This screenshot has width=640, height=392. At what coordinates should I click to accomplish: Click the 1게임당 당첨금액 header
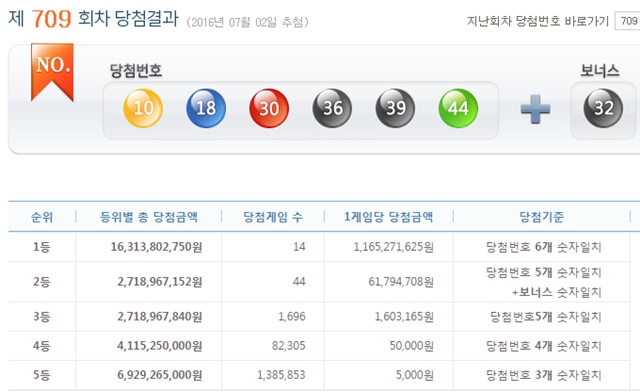pyautogui.click(x=389, y=217)
